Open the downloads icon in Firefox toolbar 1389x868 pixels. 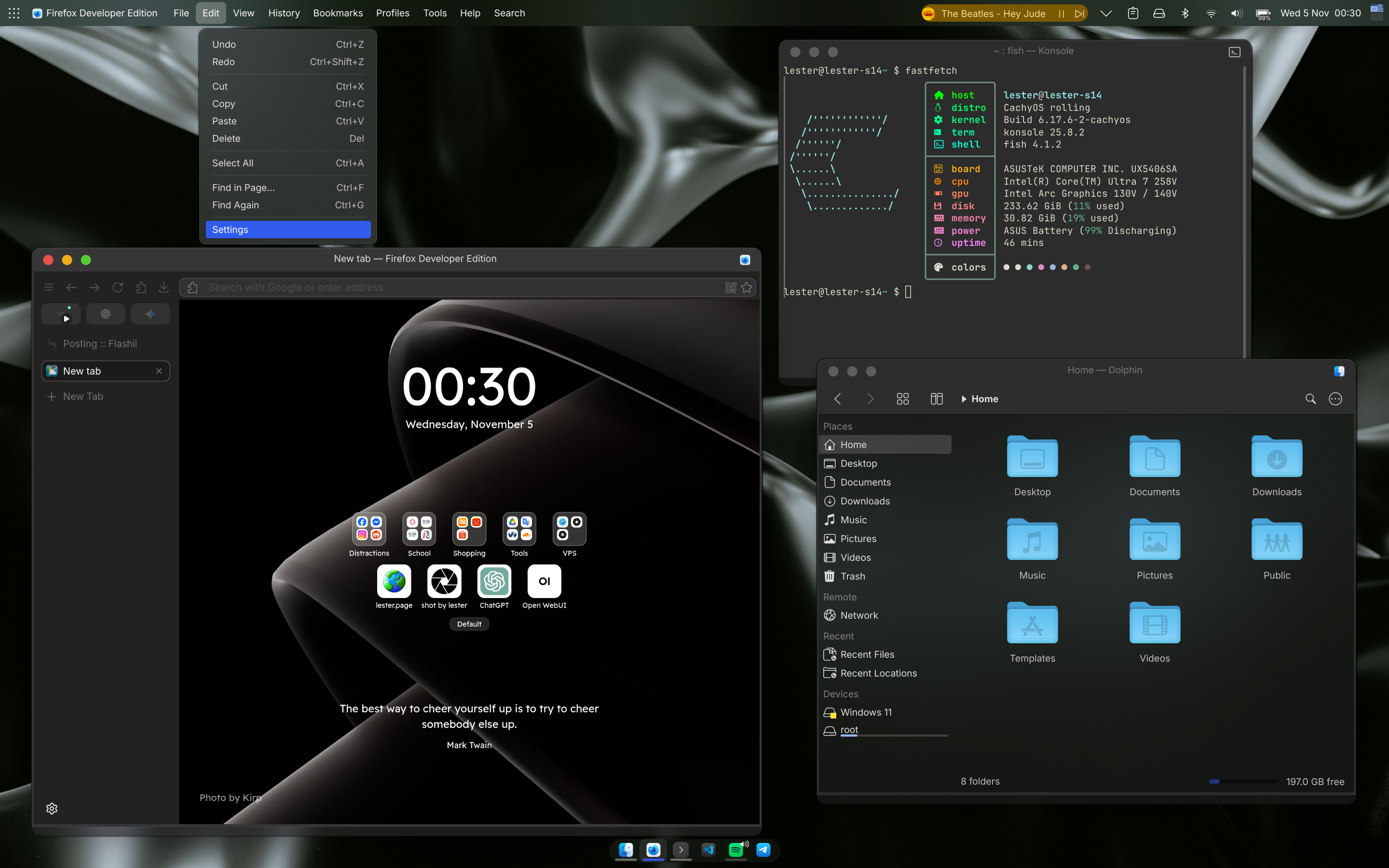pos(163,287)
